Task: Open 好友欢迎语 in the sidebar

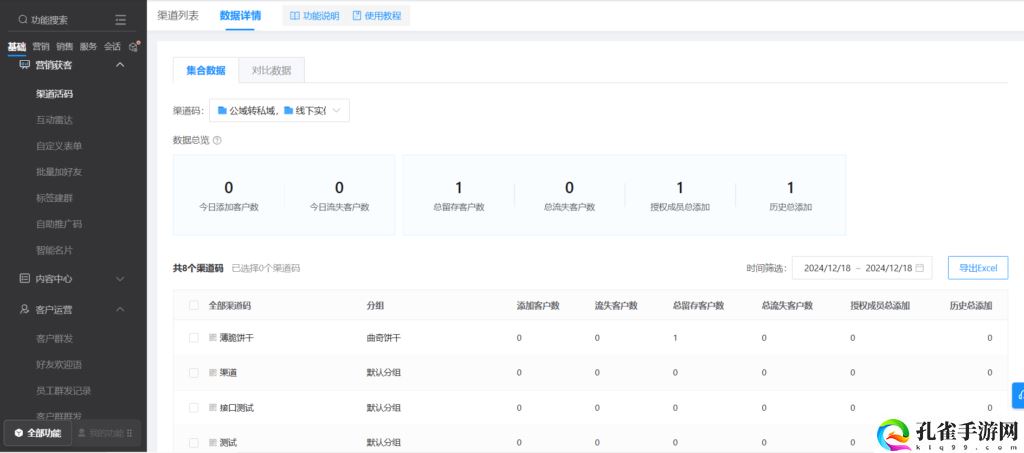Action: [x=59, y=365]
